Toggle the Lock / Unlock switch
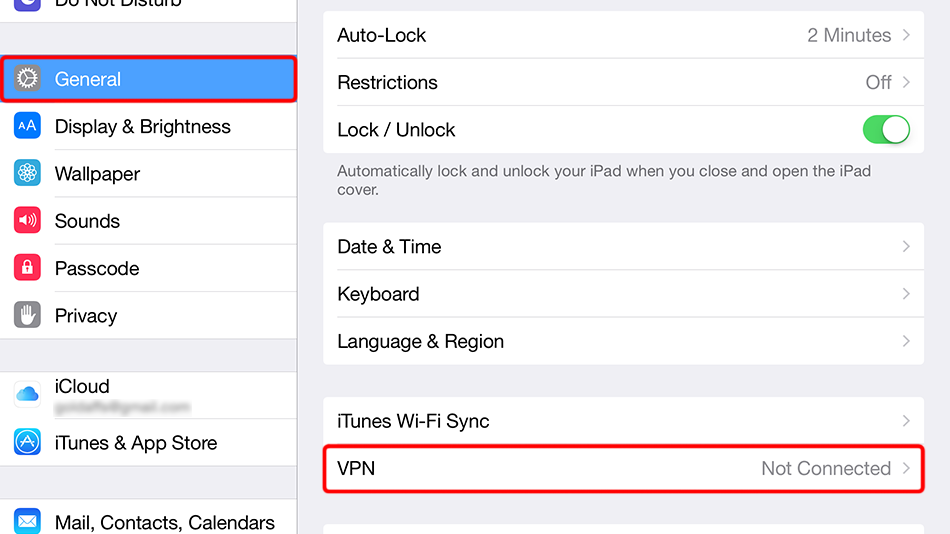 tap(885, 130)
